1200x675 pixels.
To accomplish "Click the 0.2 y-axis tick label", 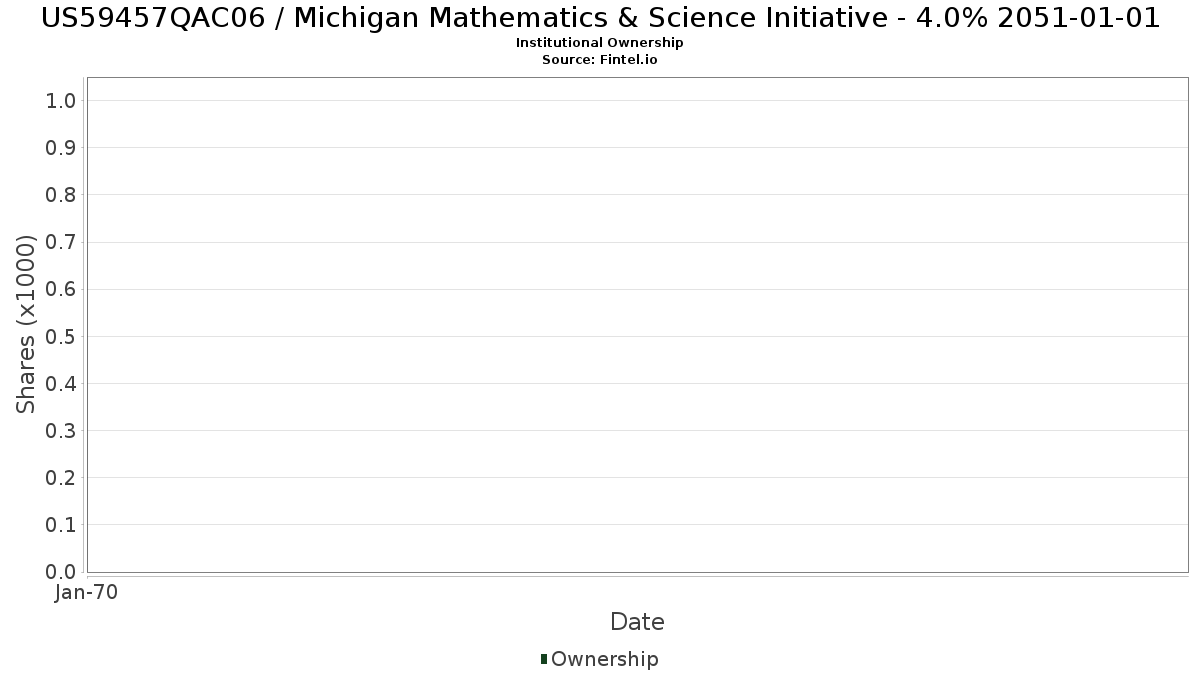I will (60, 477).
